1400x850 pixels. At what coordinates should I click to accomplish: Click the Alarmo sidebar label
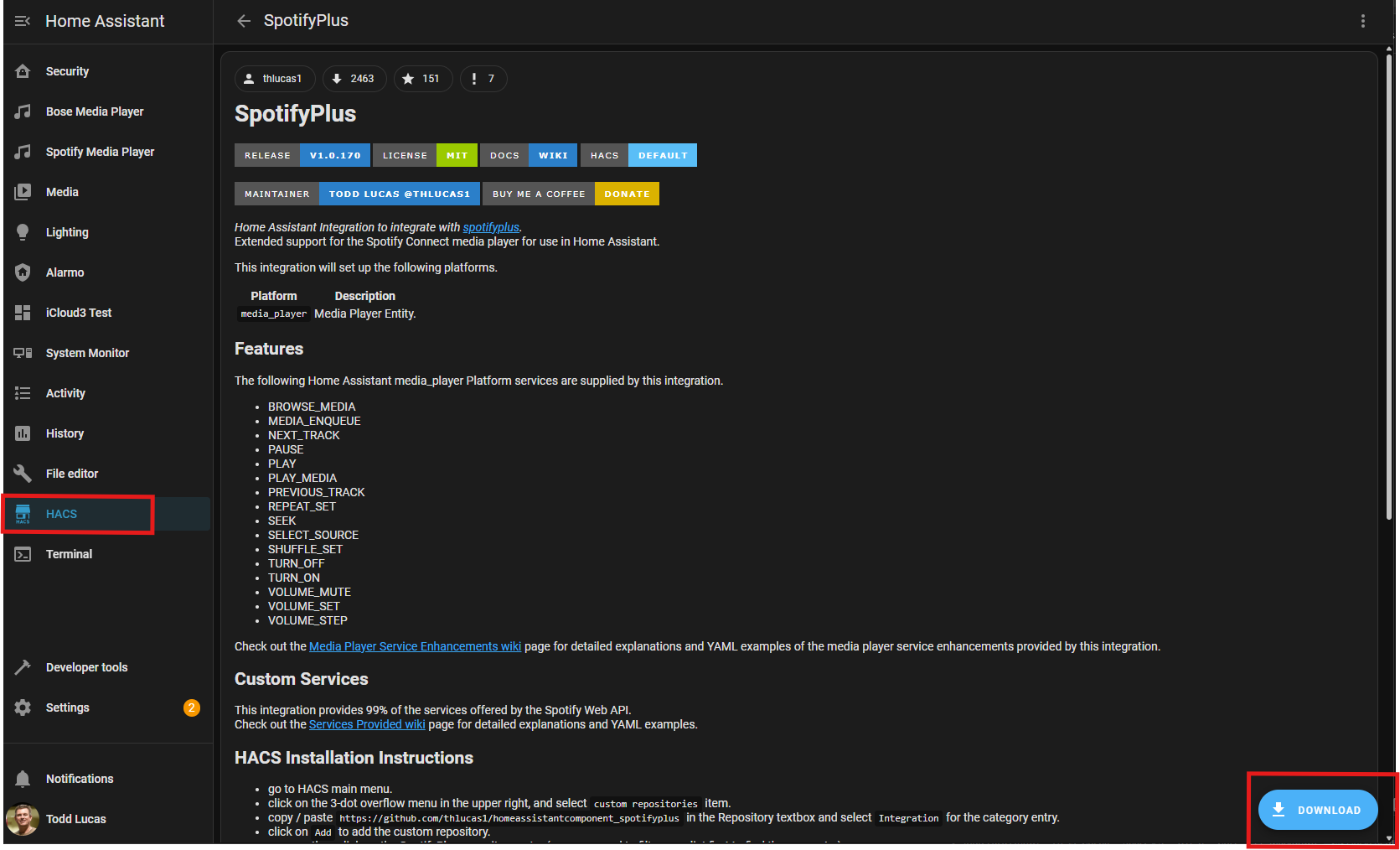coord(65,272)
